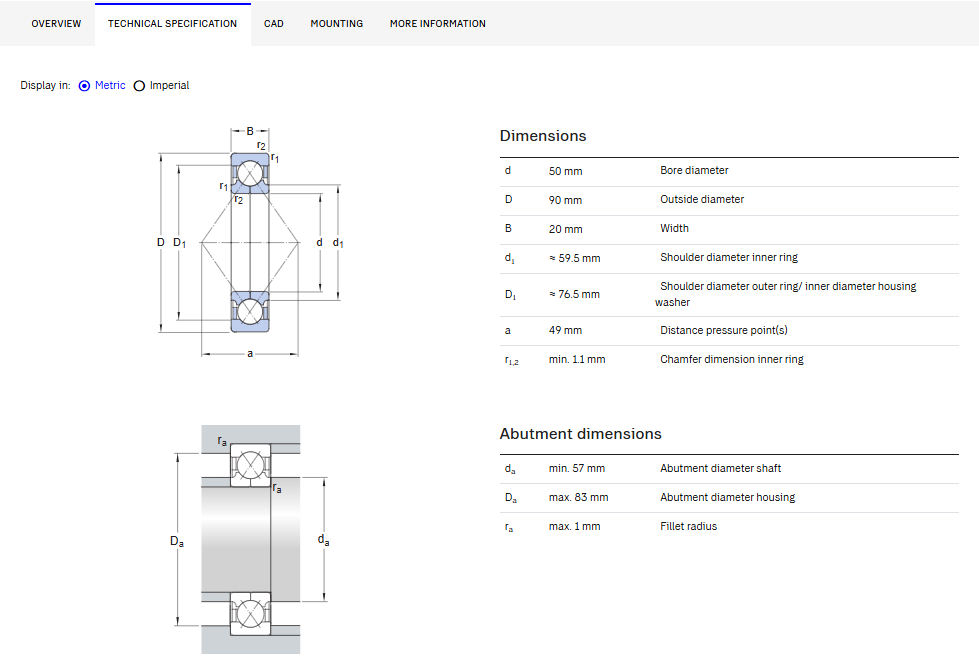The height and width of the screenshot is (670, 979).
Task: Choose the Imperial radio button
Action: point(139,86)
